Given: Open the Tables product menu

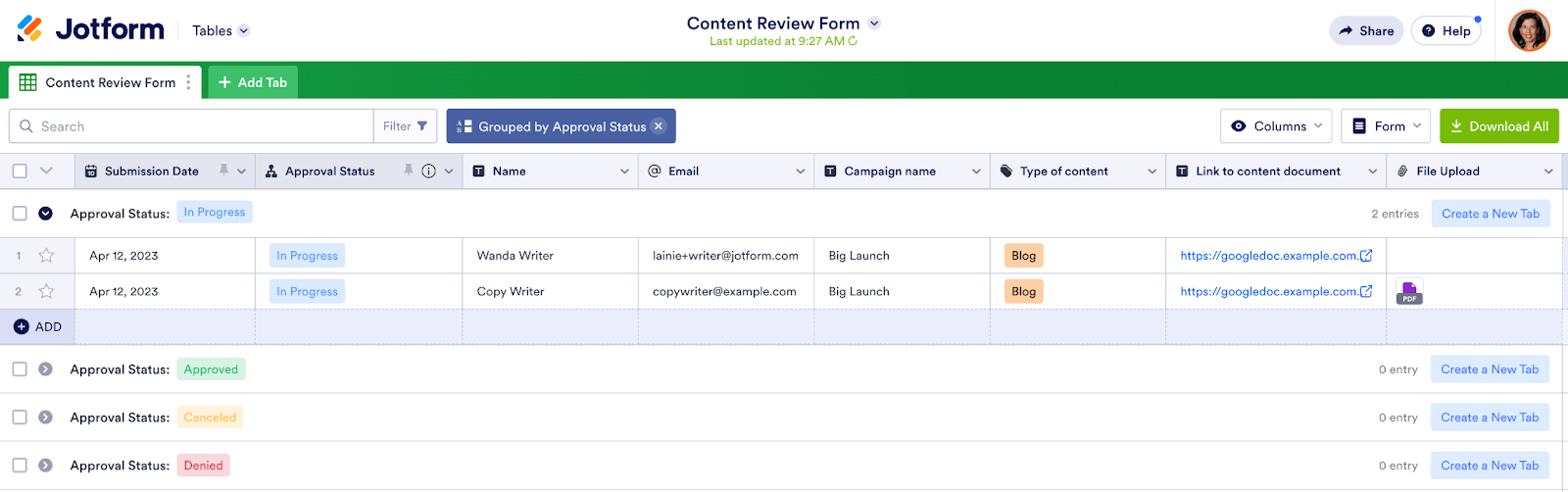Looking at the screenshot, I should [220, 30].
